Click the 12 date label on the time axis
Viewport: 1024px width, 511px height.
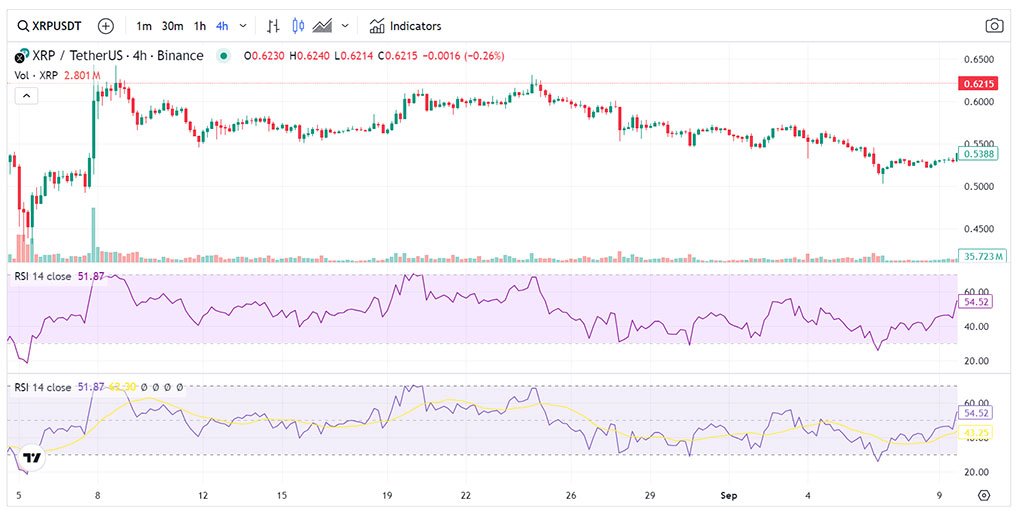(203, 495)
